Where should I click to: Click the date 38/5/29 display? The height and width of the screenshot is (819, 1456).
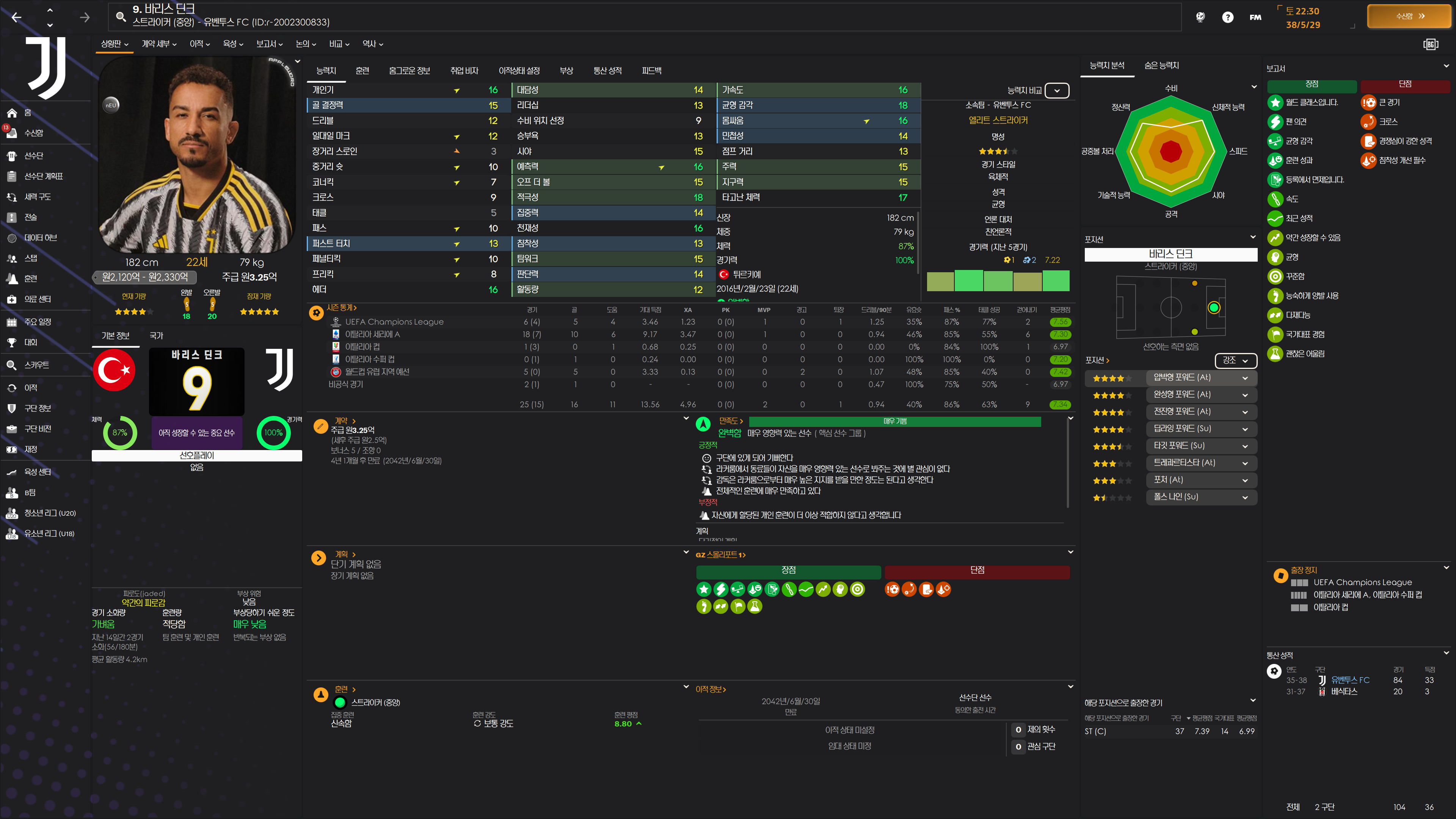point(1303,25)
